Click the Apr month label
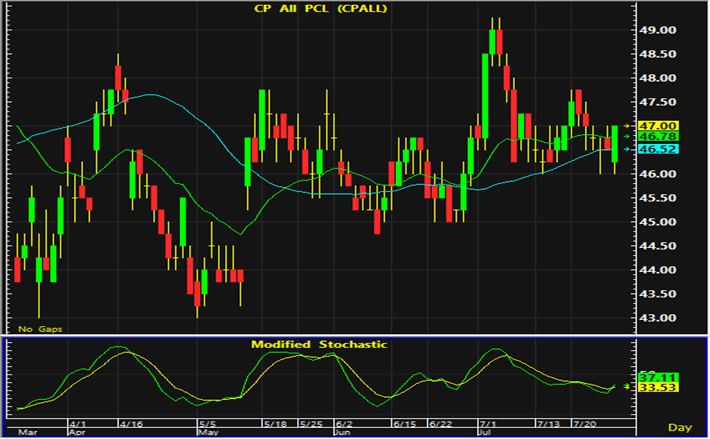This screenshot has height=439, width=710. (79, 433)
